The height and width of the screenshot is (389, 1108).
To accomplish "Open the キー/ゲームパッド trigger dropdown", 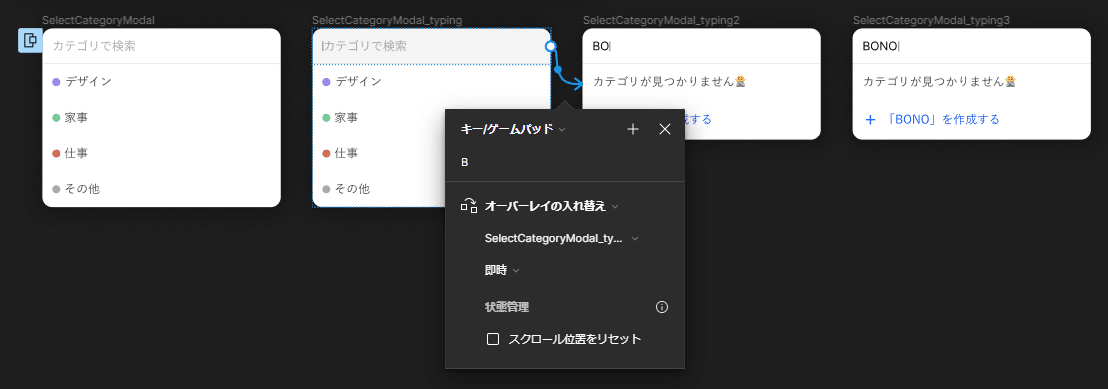I will pos(513,129).
